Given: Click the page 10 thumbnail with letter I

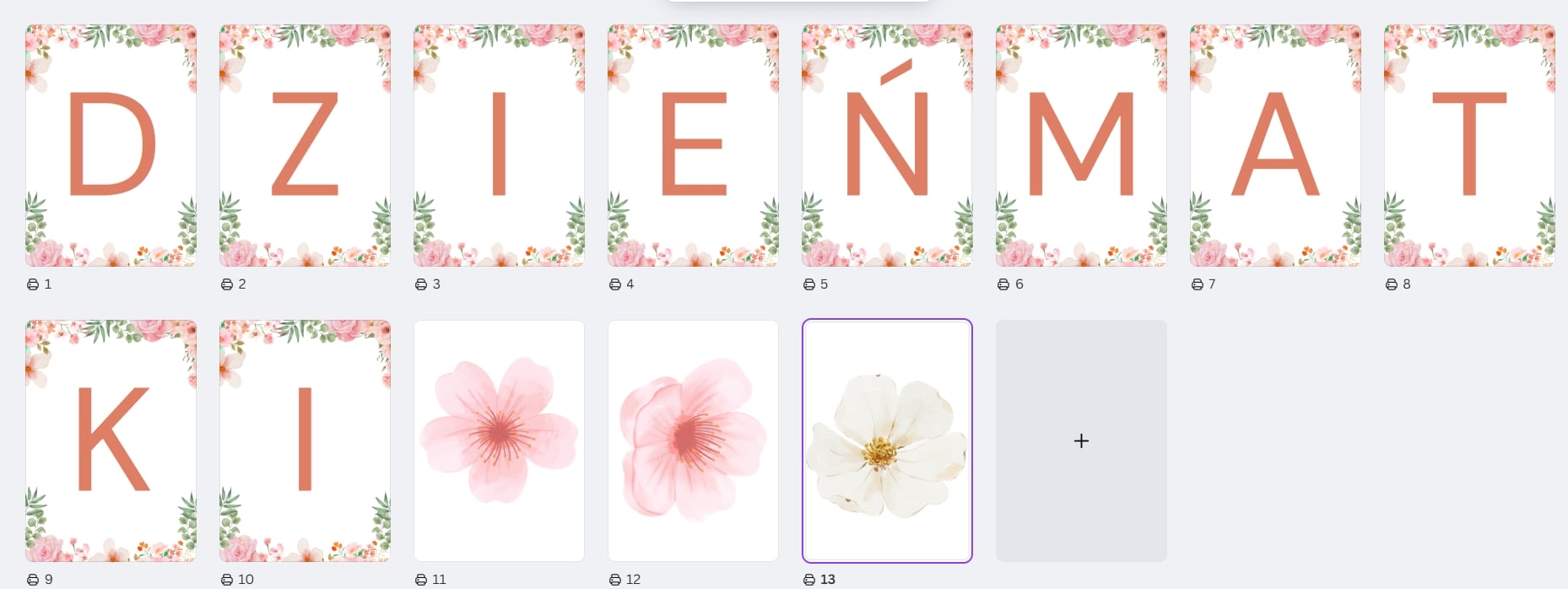Looking at the screenshot, I should pos(305,440).
